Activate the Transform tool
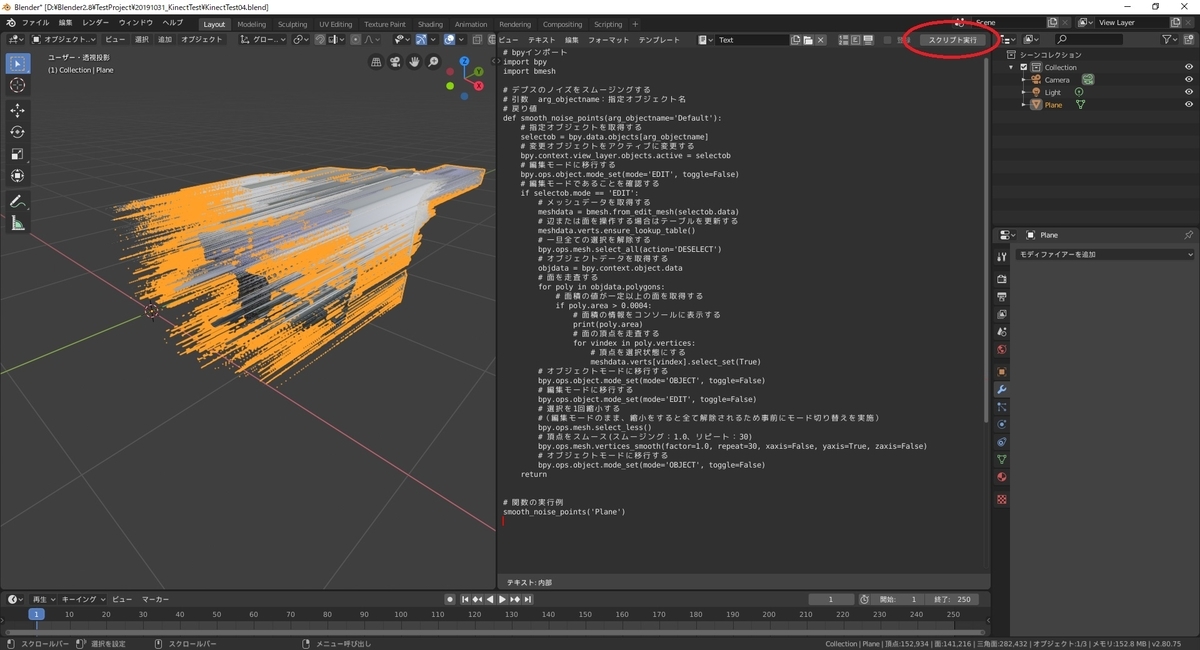This screenshot has width=1200, height=650. pyautogui.click(x=18, y=176)
